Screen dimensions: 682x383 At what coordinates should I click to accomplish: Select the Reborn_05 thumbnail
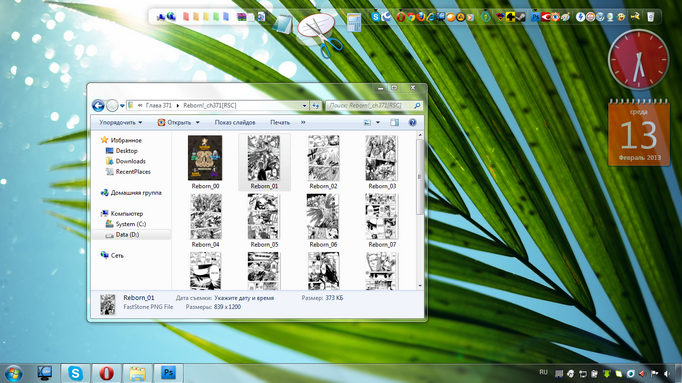click(x=264, y=216)
